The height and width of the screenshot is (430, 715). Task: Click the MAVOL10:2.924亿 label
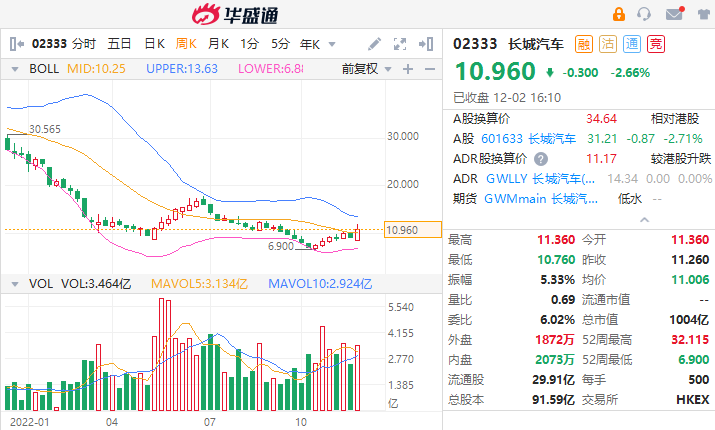click(320, 284)
